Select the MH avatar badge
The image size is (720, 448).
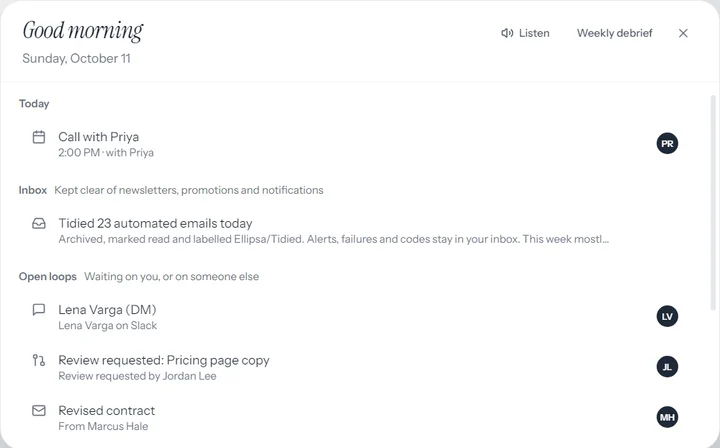tap(667, 417)
